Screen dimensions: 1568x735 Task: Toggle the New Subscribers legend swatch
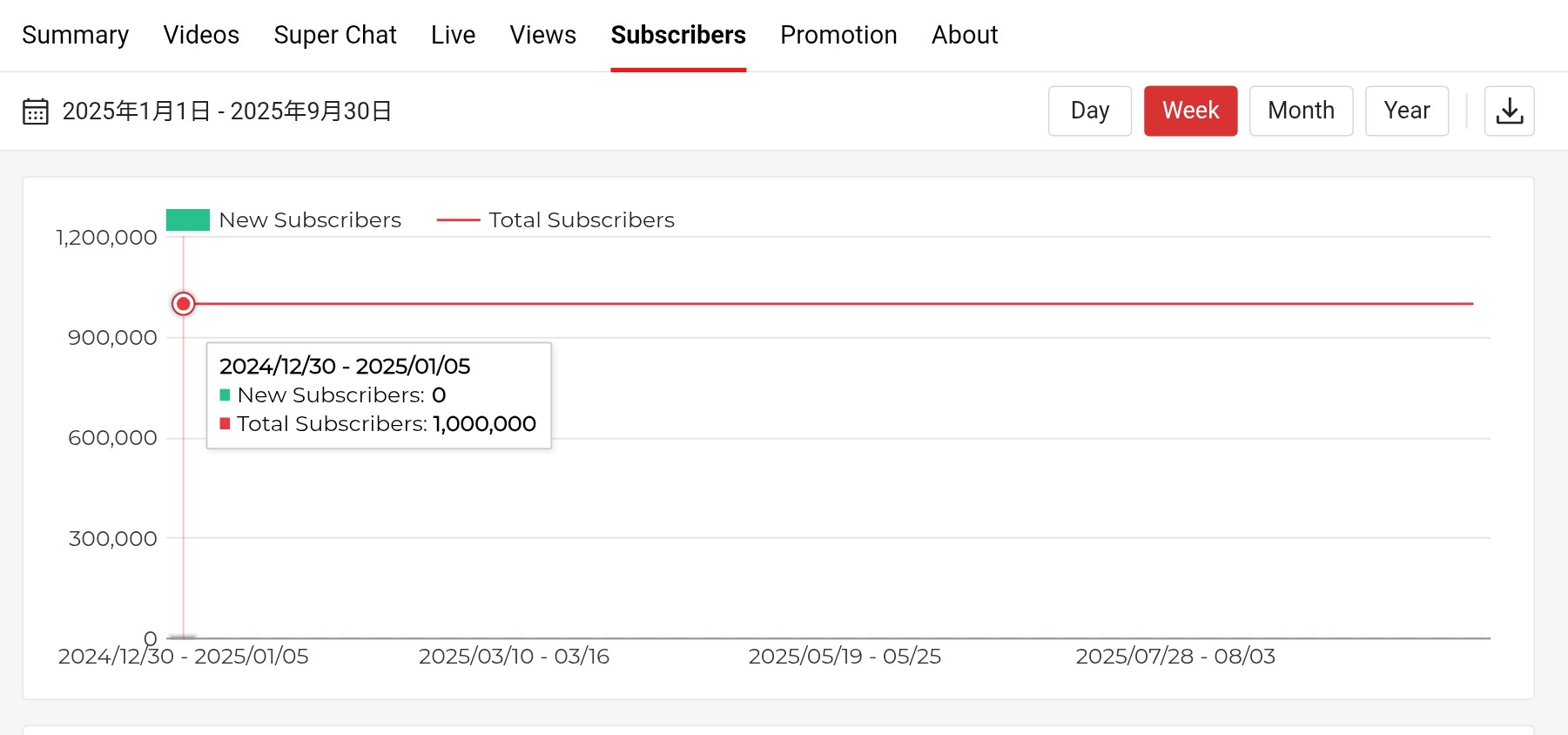[188, 220]
